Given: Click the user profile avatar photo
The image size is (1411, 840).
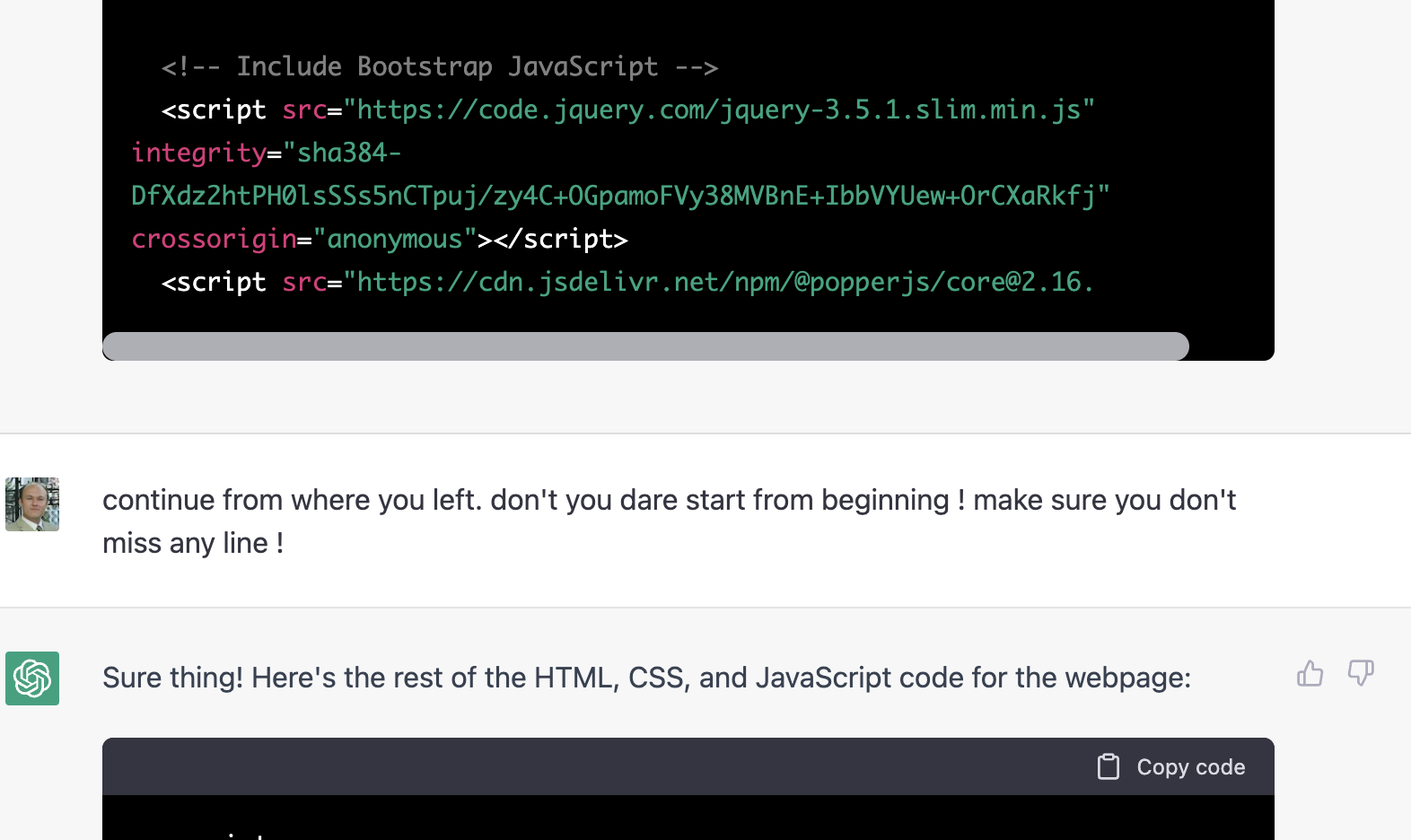Looking at the screenshot, I should [x=32, y=504].
